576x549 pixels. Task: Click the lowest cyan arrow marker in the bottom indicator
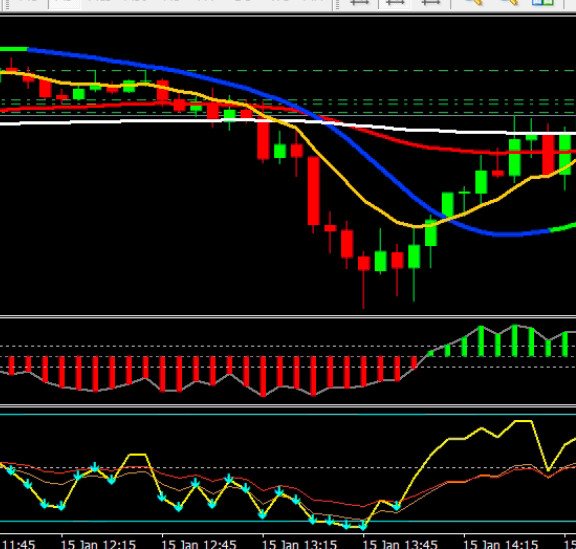coord(363,526)
